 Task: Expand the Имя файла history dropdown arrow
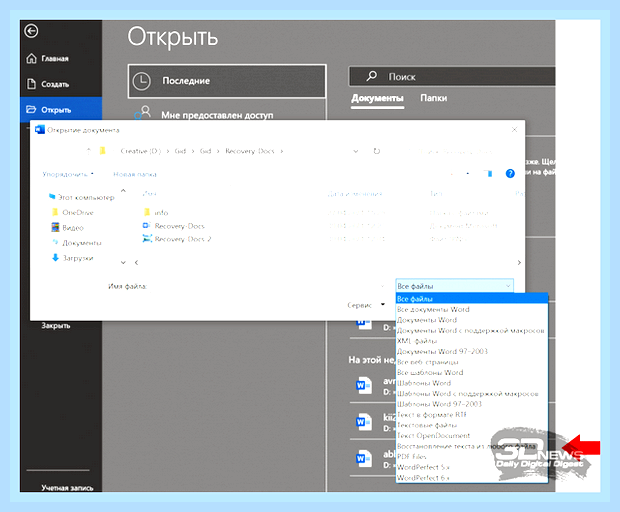[x=383, y=286]
